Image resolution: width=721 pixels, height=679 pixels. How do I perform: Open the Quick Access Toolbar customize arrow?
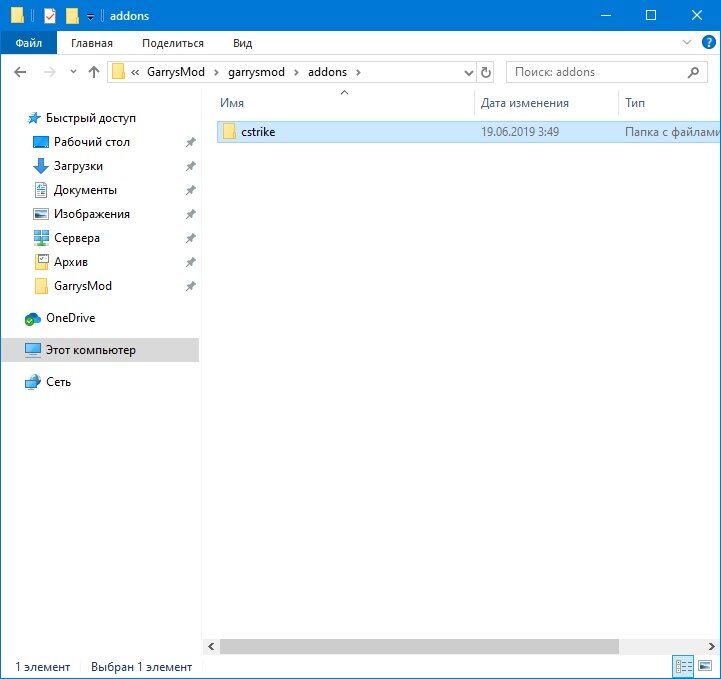(x=91, y=17)
